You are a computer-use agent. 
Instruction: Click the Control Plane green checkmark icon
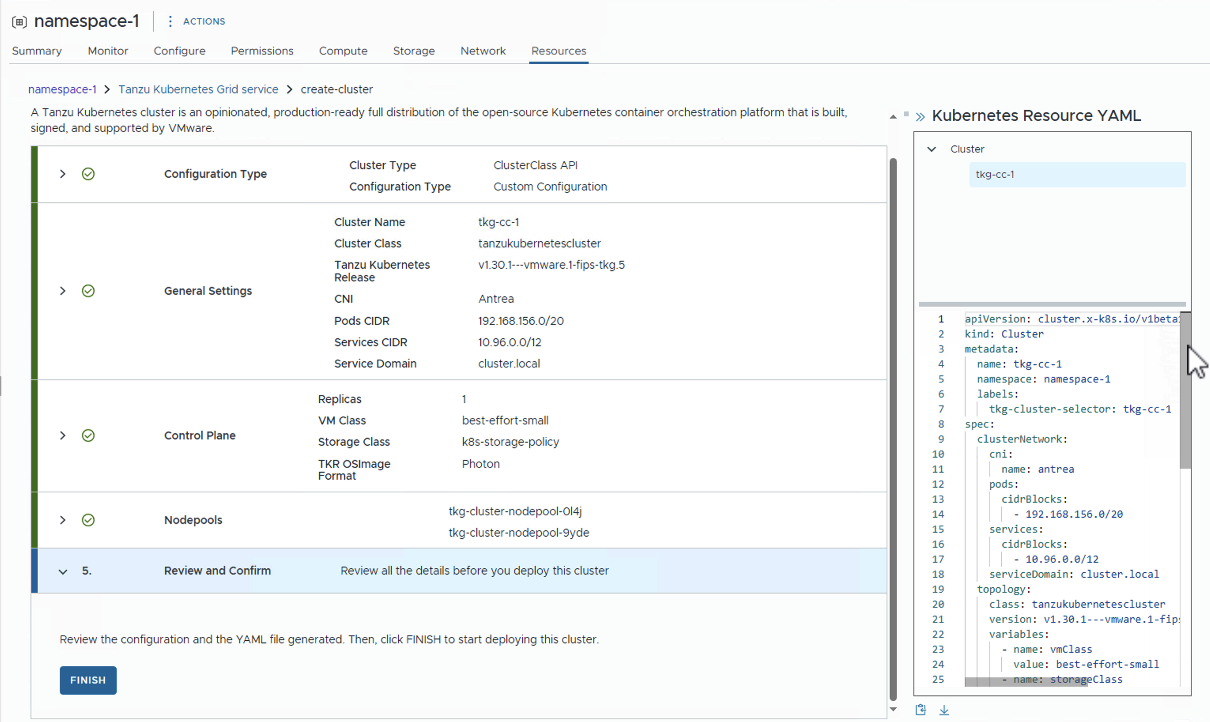[x=88, y=436]
